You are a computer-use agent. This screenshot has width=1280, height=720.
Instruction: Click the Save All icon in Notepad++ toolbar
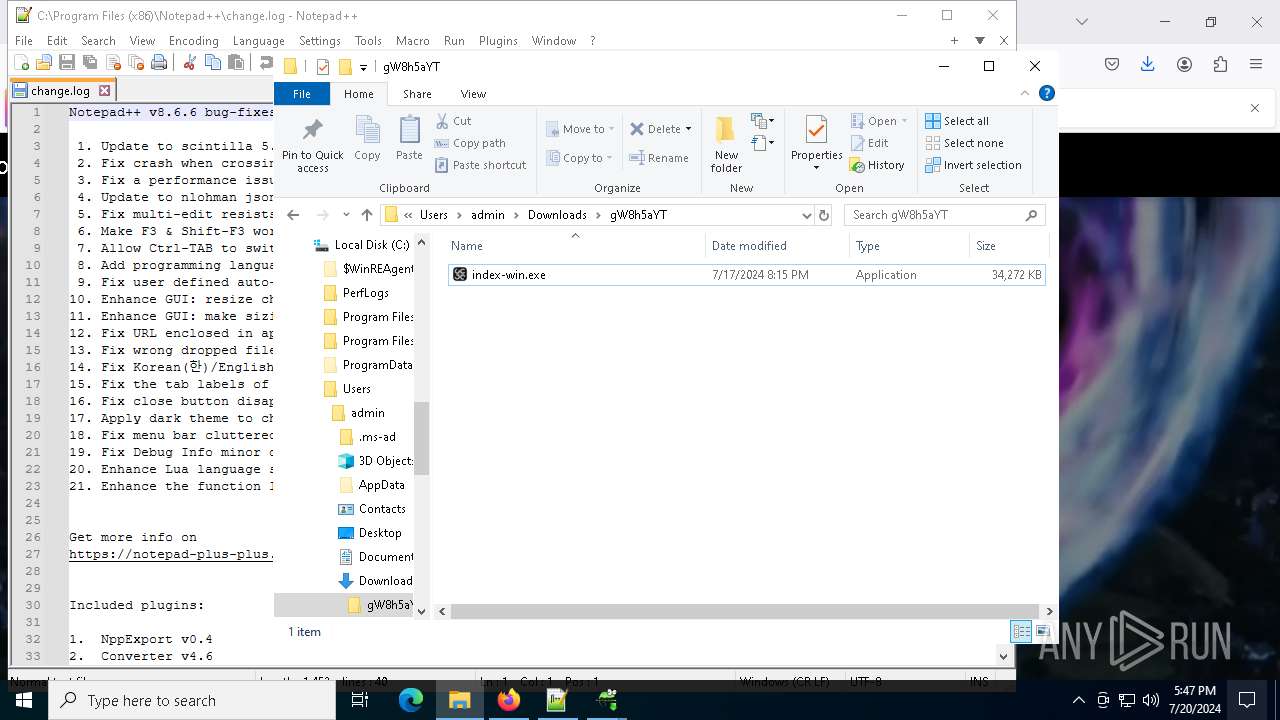point(89,62)
